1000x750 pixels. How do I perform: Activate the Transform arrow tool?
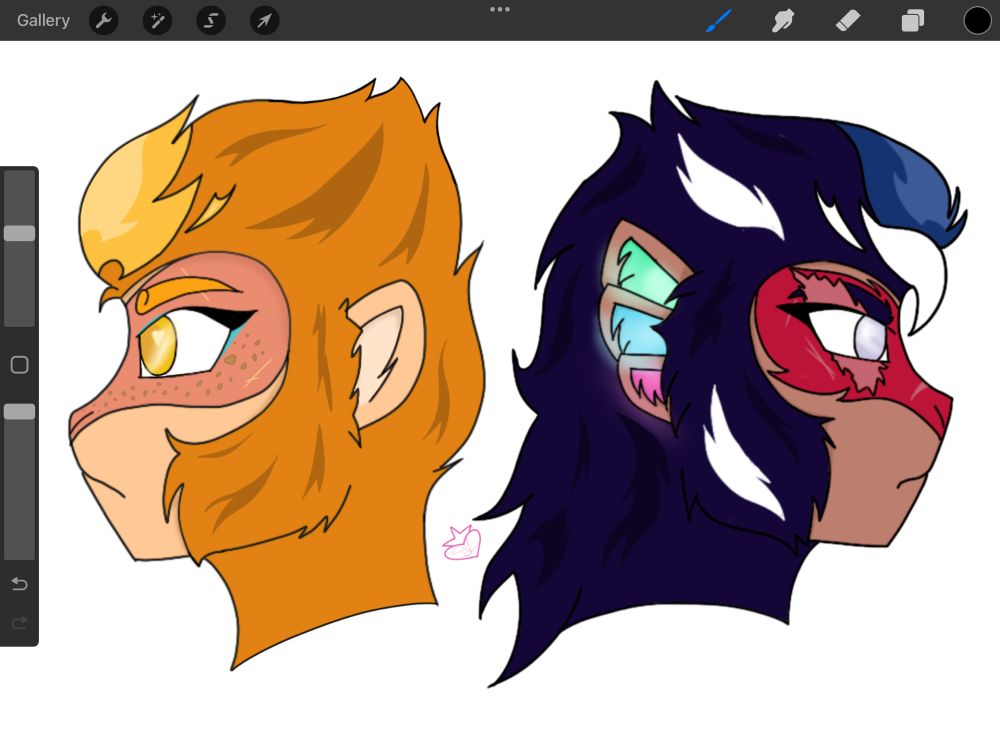point(264,20)
